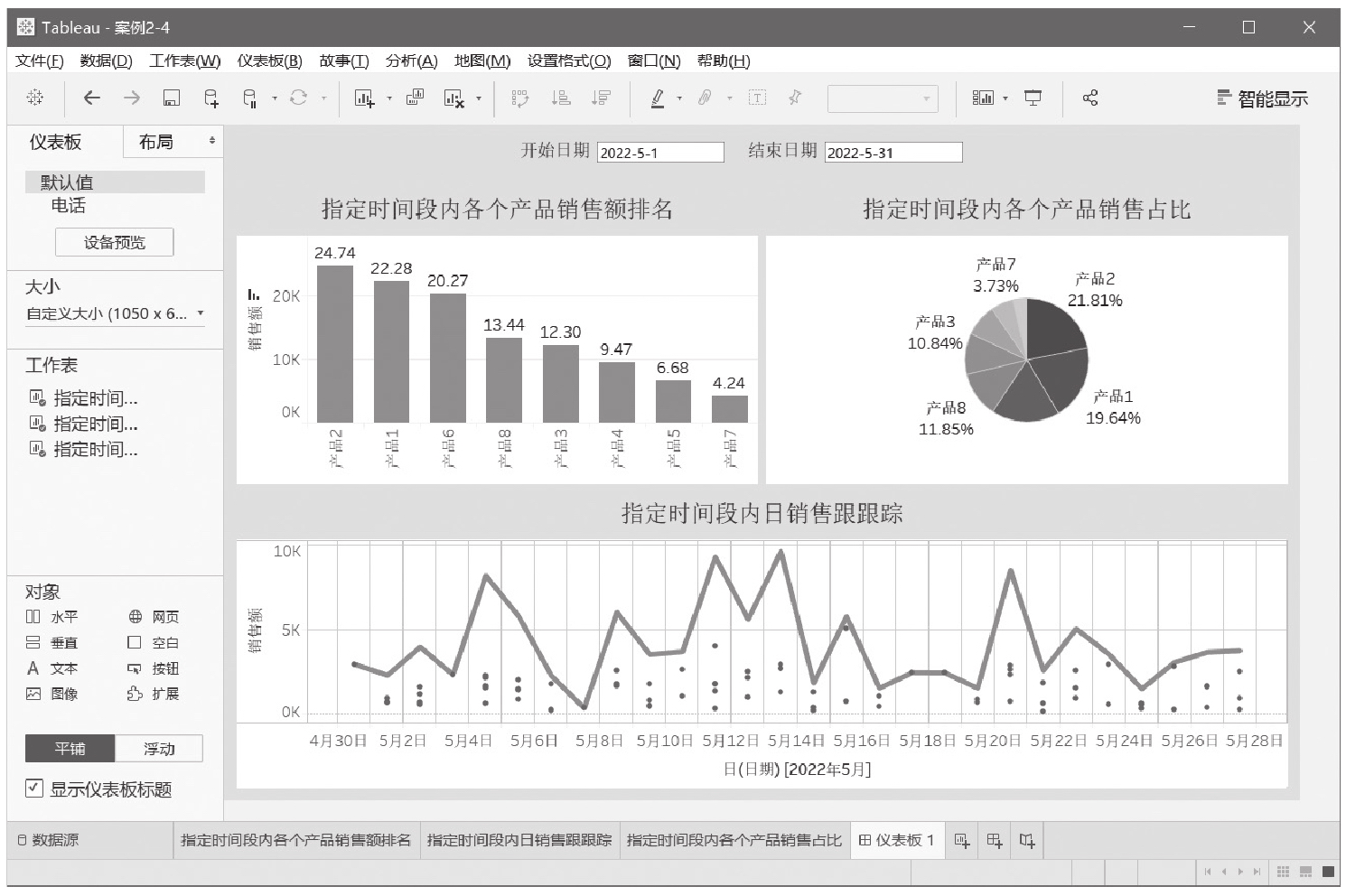Click the 智能显示 button
1346x896 pixels.
tap(1262, 98)
